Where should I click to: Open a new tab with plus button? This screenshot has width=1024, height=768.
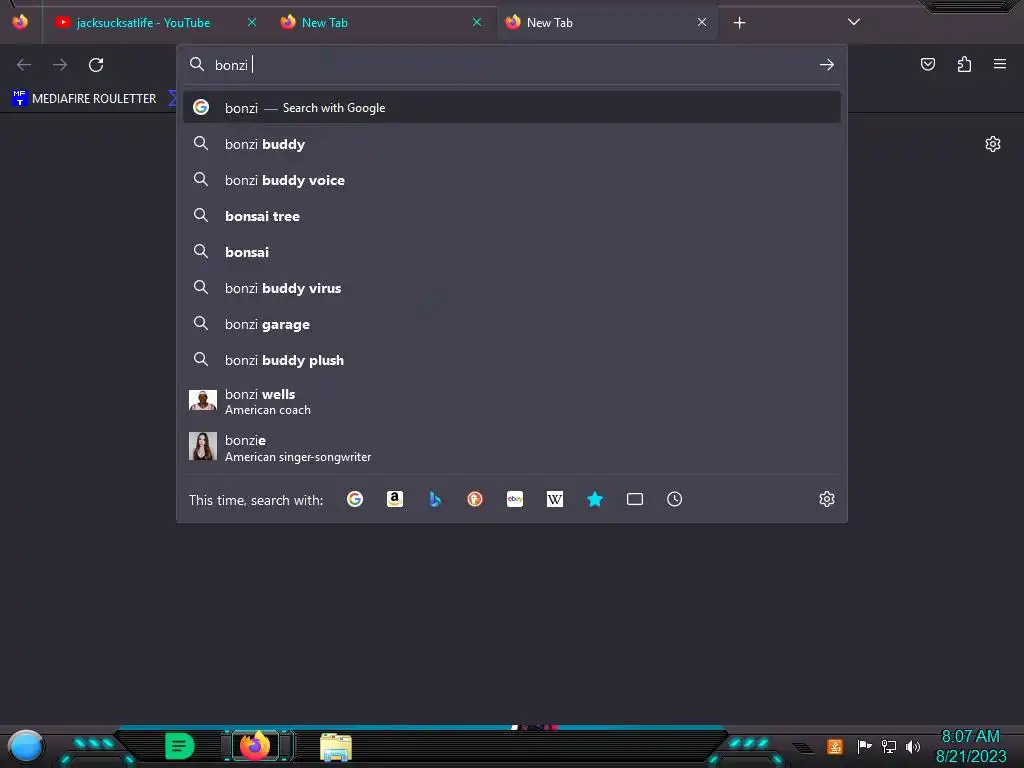tap(739, 23)
